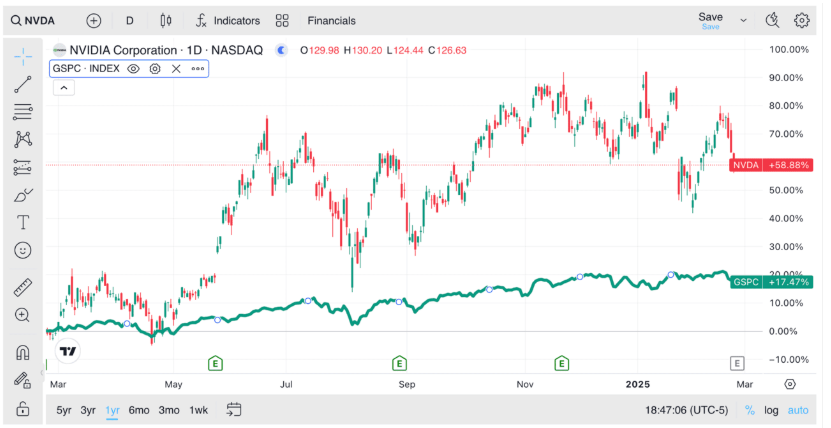Open GSPC series settings gear
Viewport: 831px width, 428px height.
pyautogui.click(x=155, y=69)
